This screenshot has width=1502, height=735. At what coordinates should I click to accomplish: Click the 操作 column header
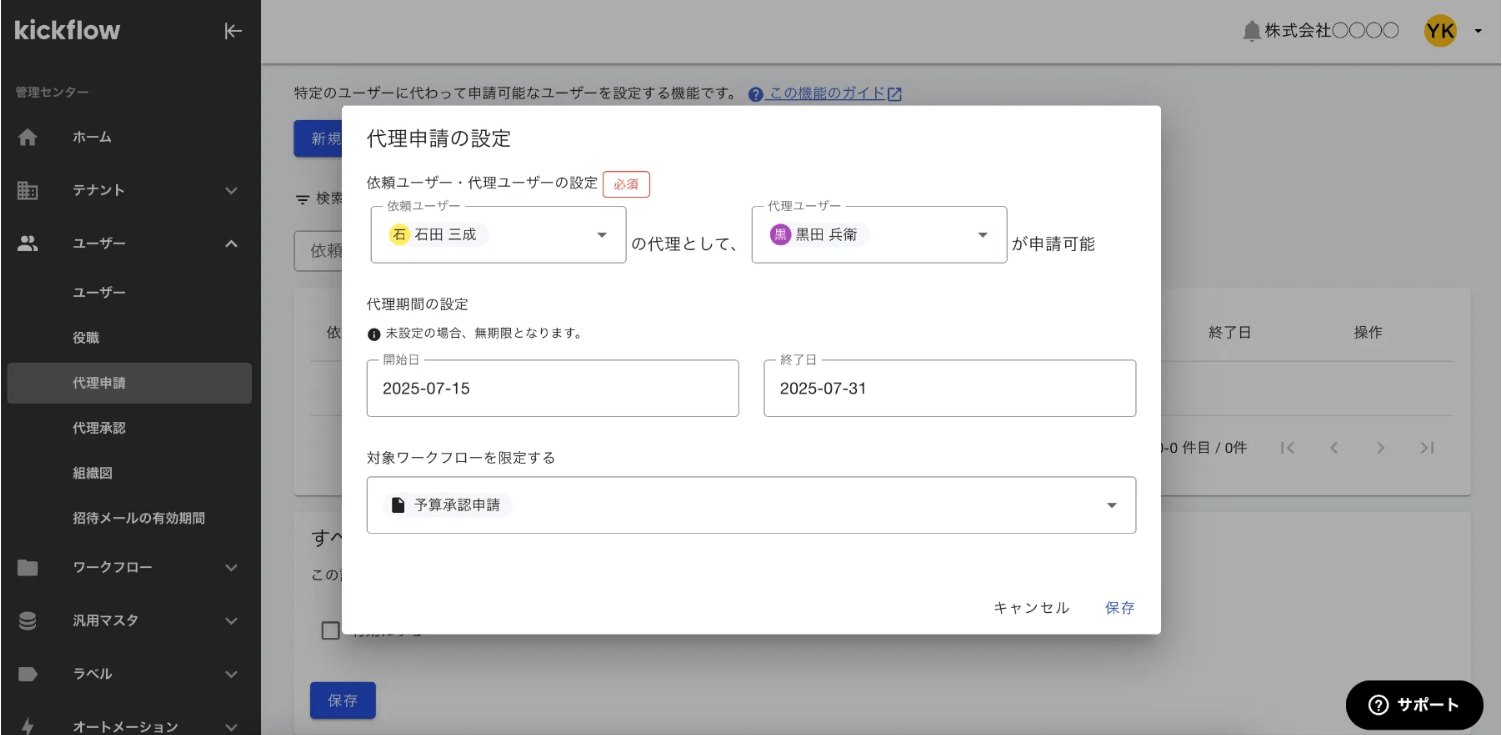tap(1368, 333)
